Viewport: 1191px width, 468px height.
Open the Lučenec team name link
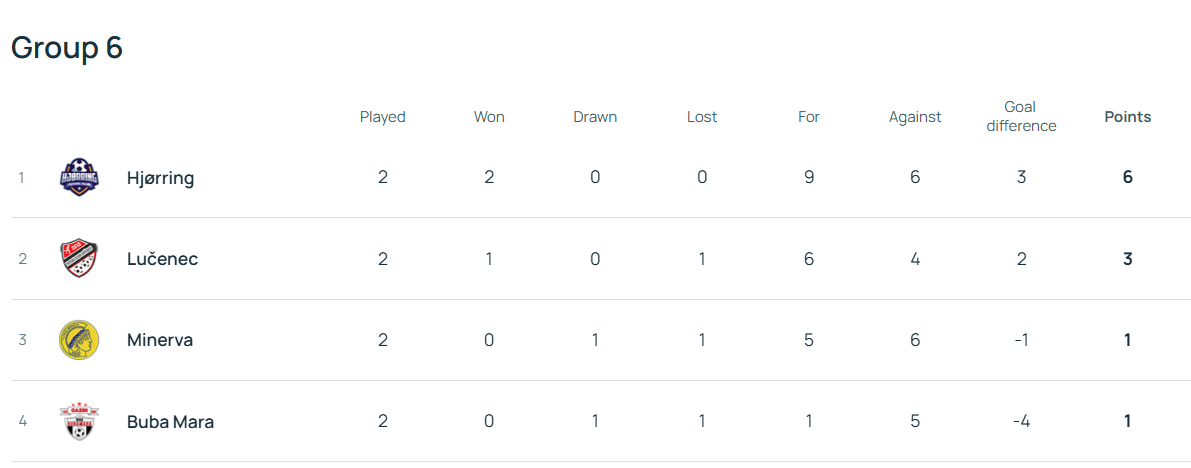coord(162,259)
